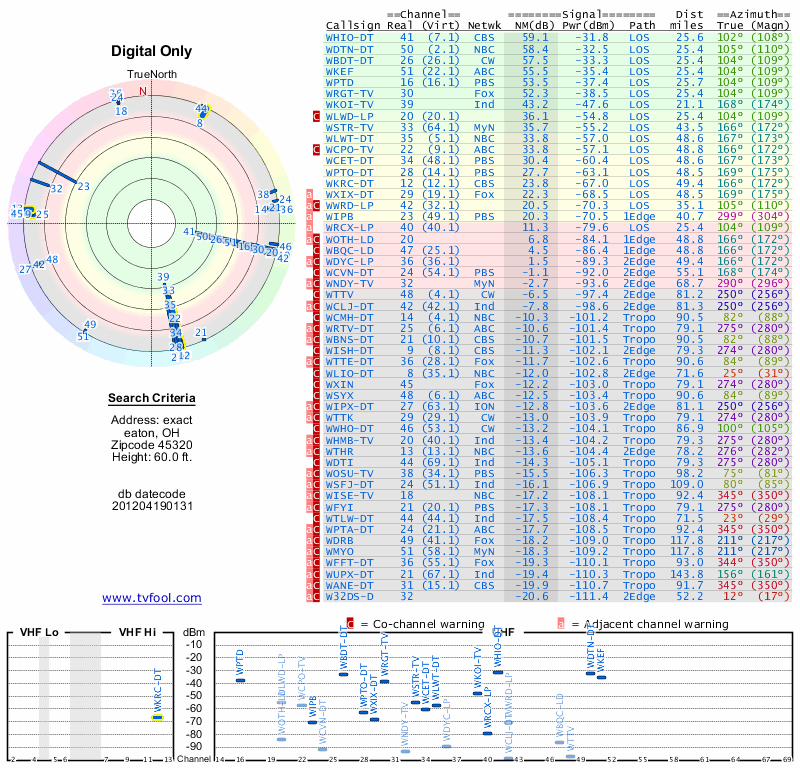Click the db datecode 201204190131 value

(x=152, y=506)
